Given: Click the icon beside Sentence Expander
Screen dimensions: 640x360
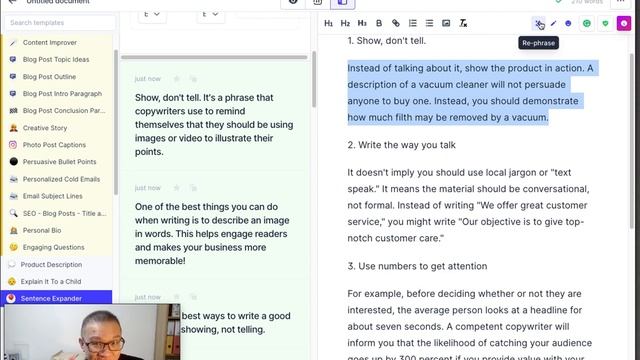Looking at the screenshot, I should (x=11, y=298).
